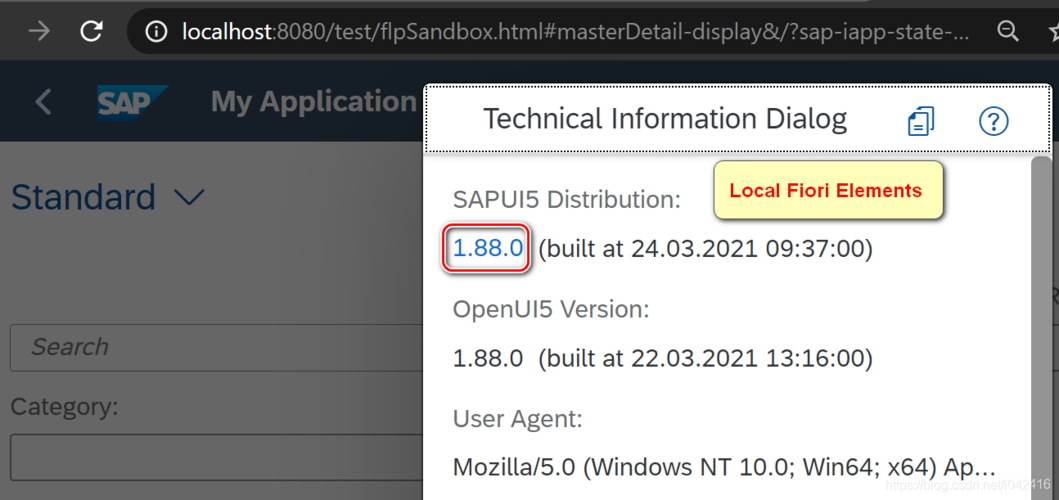Click the zoom magnifier icon in address bar
This screenshot has width=1059, height=500.
click(x=1007, y=32)
